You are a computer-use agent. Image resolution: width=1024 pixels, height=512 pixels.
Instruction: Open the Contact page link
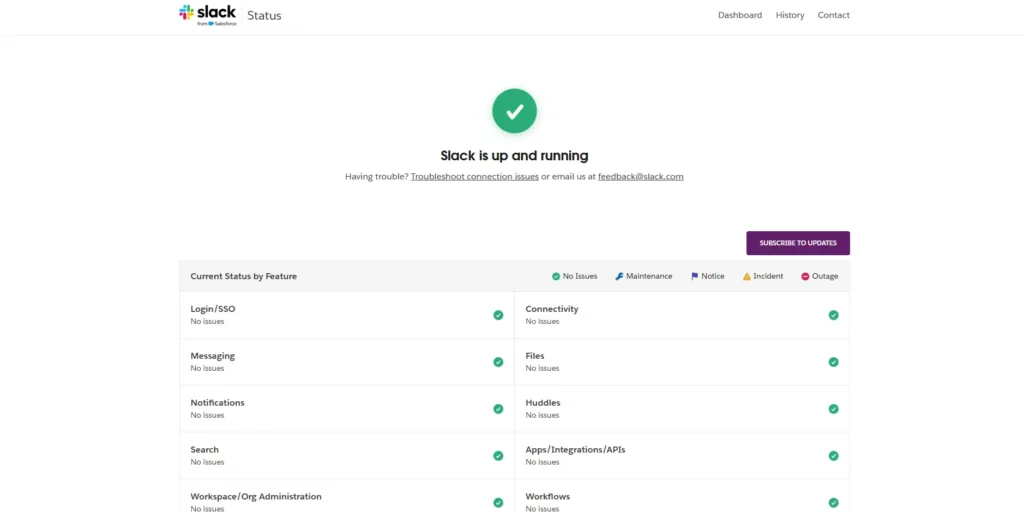tap(833, 15)
